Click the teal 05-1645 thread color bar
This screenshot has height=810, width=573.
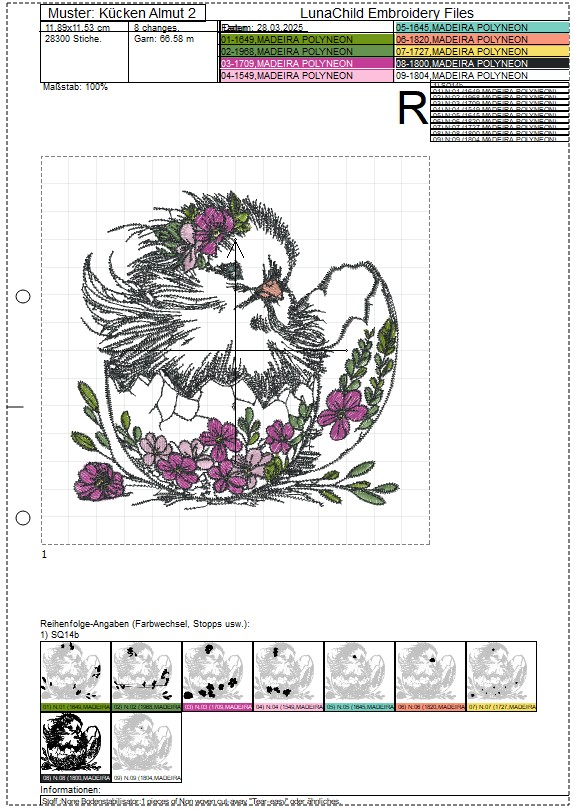tap(482, 27)
